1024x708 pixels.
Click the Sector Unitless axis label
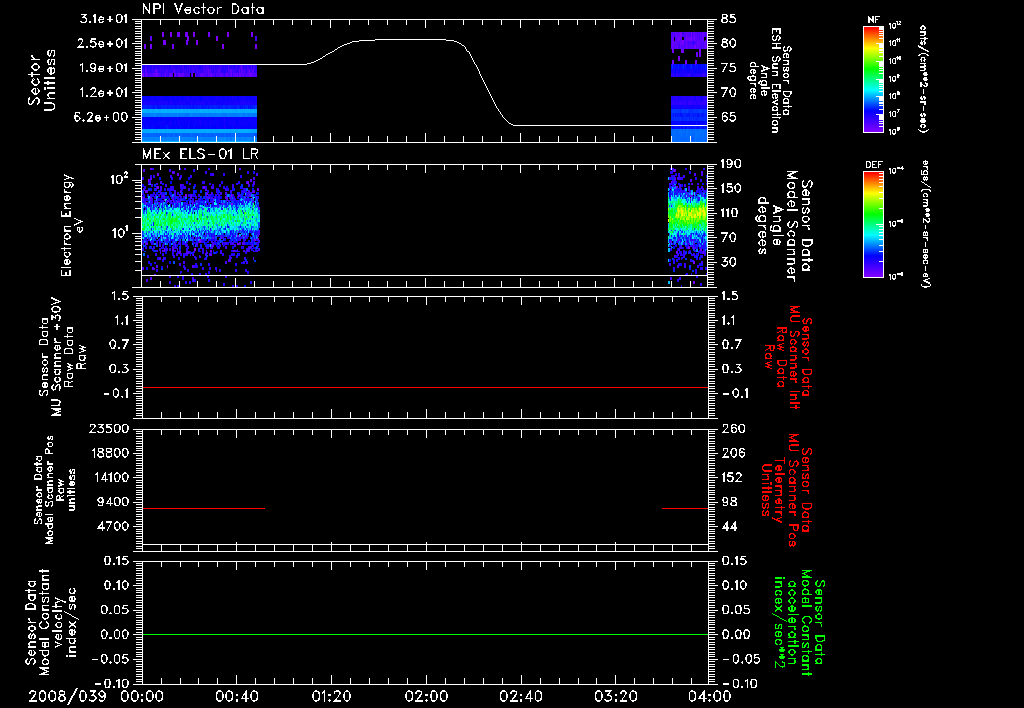click(x=42, y=80)
